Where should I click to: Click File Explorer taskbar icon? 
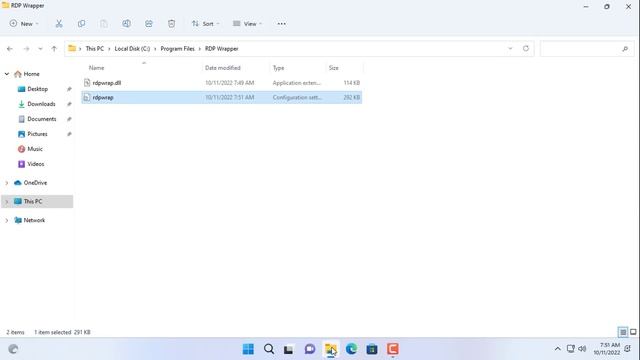click(331, 349)
